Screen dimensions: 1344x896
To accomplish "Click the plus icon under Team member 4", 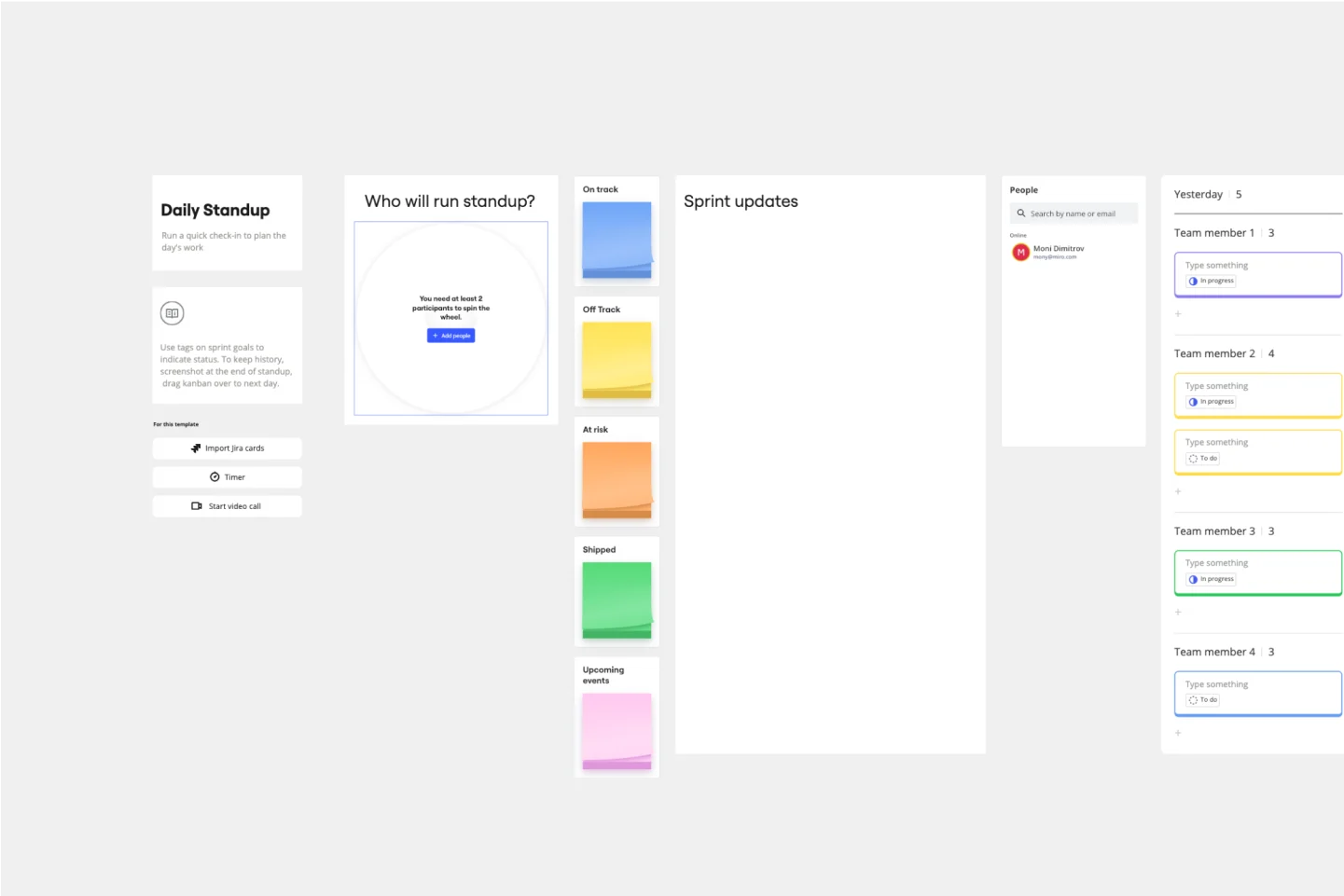I will (1178, 733).
